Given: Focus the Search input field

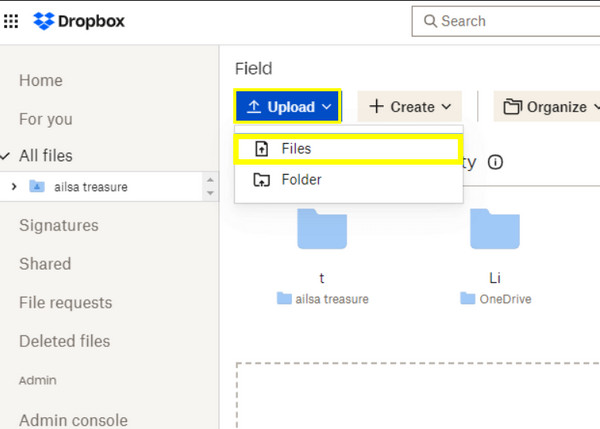Looking at the screenshot, I should (x=506, y=21).
